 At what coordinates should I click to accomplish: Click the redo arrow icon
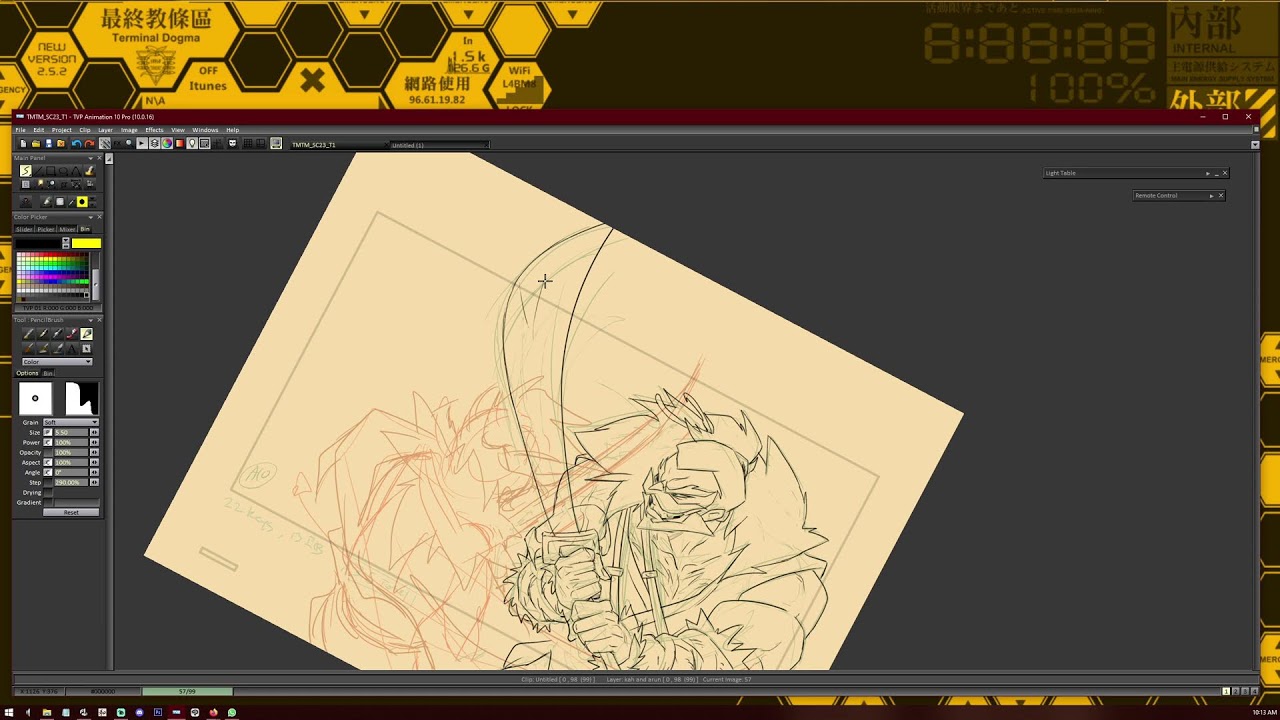[89, 144]
